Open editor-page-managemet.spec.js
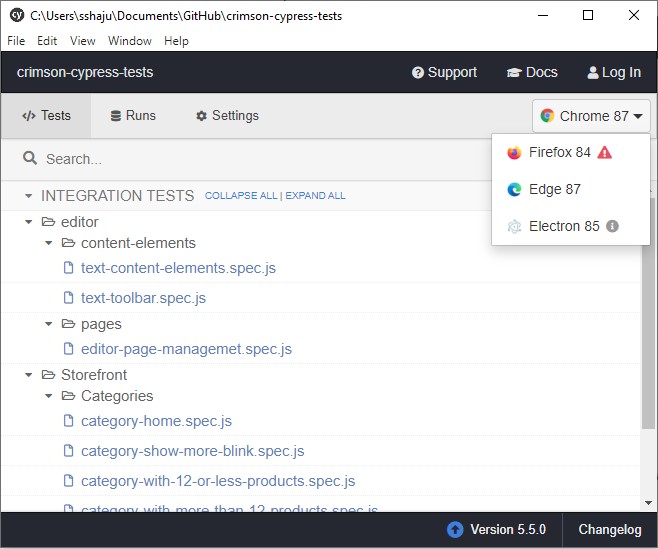658x549 pixels. click(186, 349)
